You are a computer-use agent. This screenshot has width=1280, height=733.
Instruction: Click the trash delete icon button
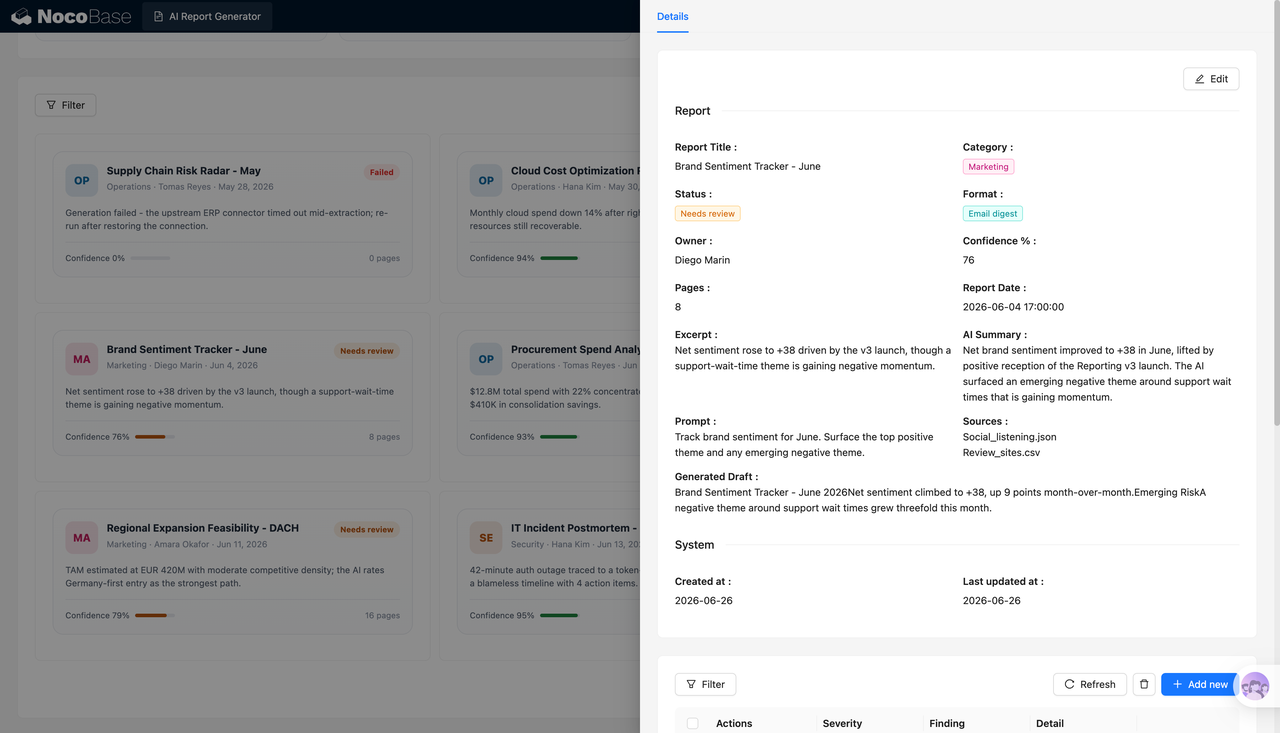click(x=1144, y=684)
